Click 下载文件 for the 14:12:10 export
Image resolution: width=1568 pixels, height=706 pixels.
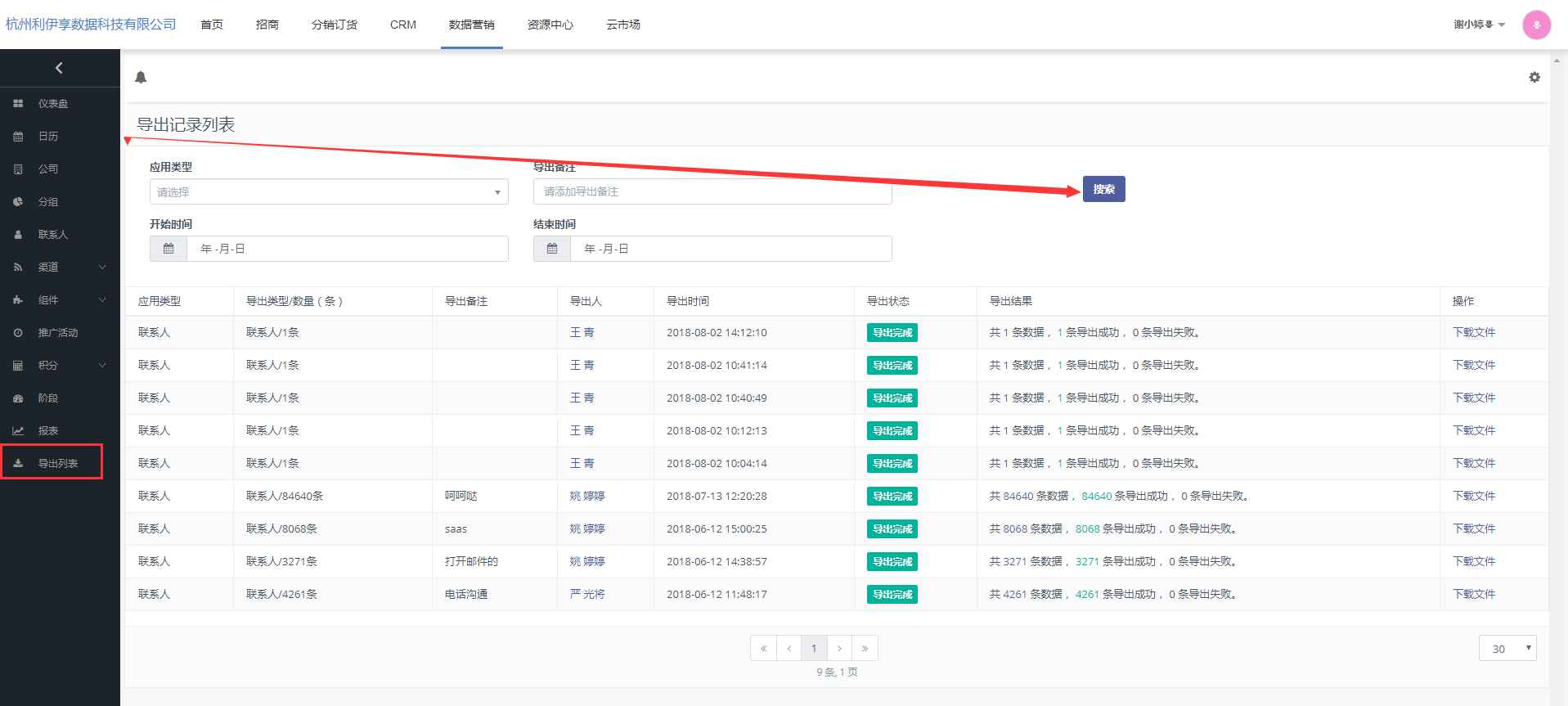(1473, 332)
